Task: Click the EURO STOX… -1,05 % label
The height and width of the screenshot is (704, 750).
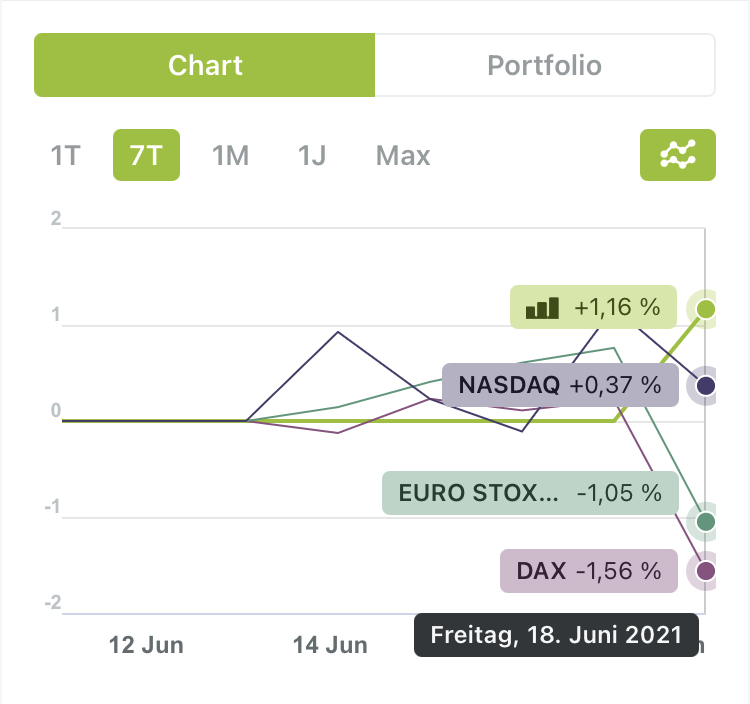Action: coord(529,493)
